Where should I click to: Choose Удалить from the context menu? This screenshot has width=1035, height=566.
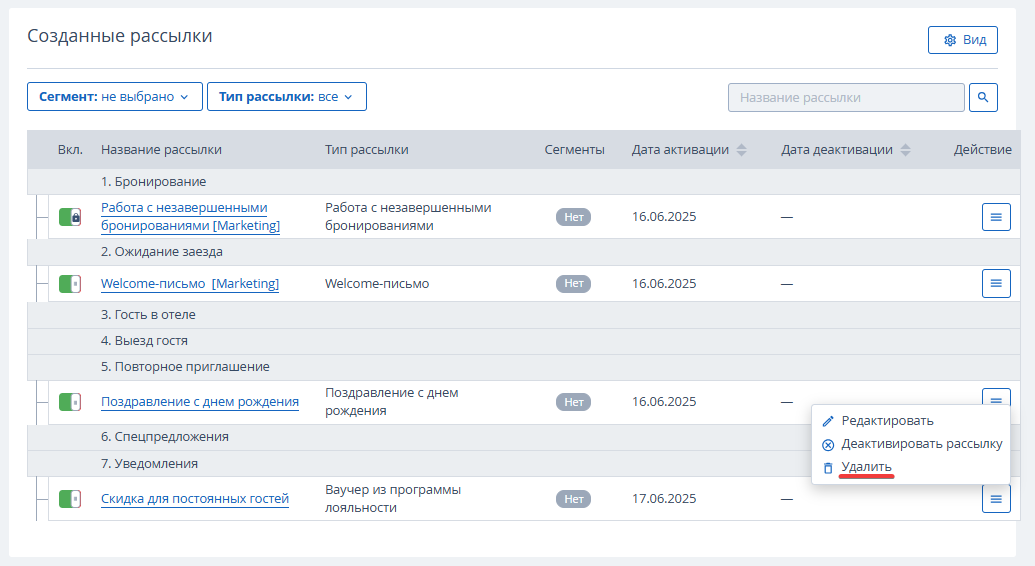[866, 467]
